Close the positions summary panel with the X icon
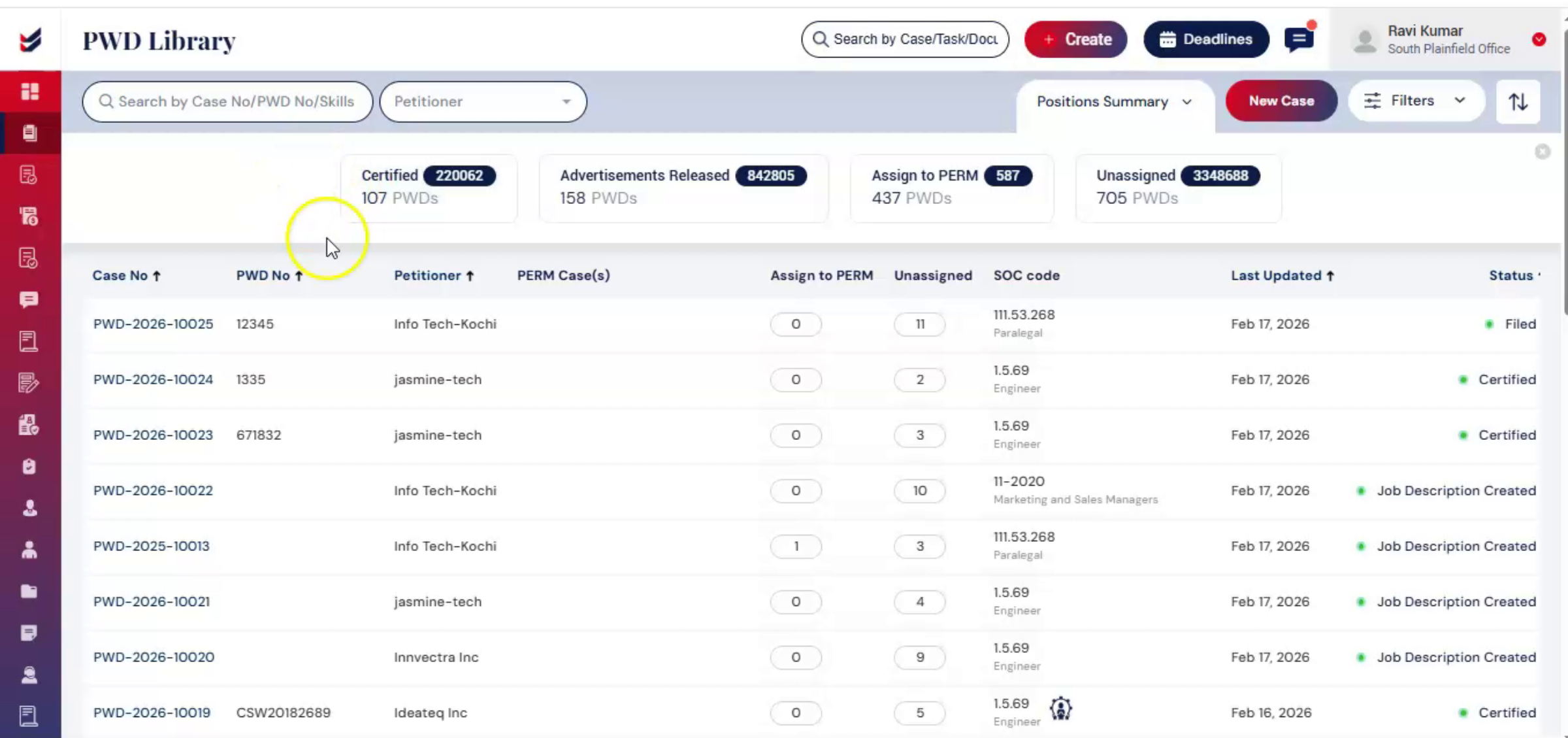This screenshot has height=738, width=1568. (1543, 152)
